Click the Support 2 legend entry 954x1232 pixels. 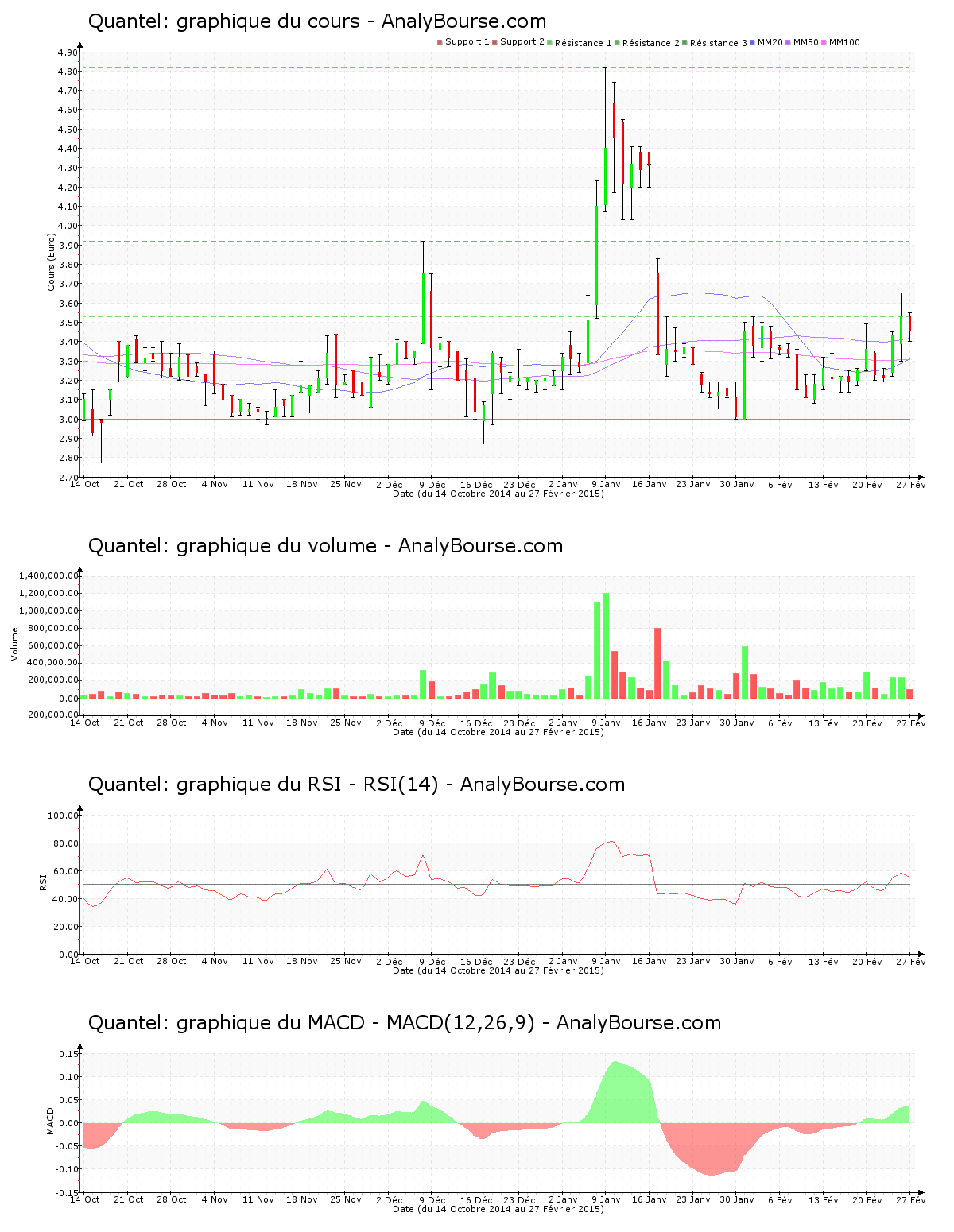518,42
